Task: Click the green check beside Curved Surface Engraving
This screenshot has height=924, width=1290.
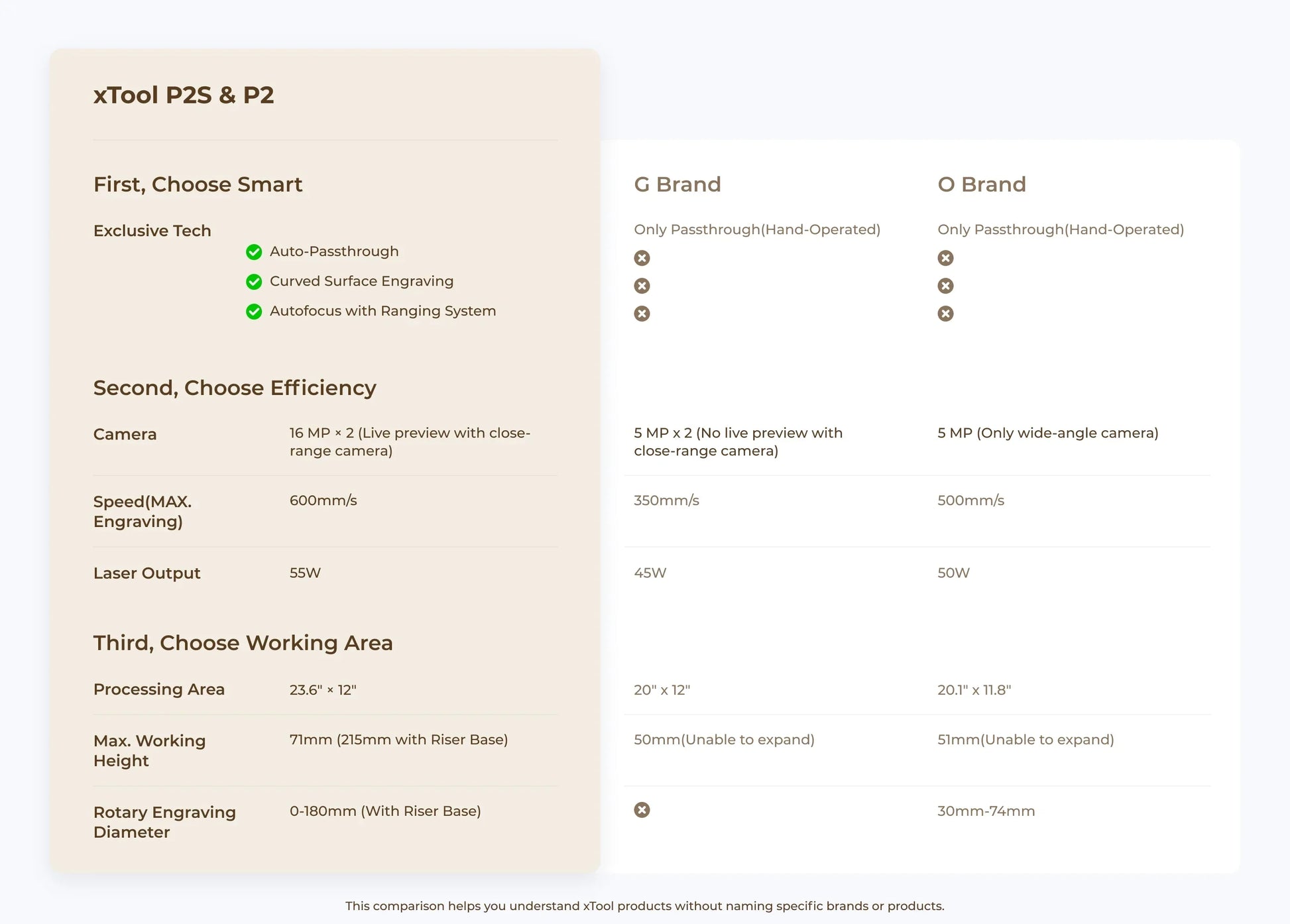Action: coord(254,282)
